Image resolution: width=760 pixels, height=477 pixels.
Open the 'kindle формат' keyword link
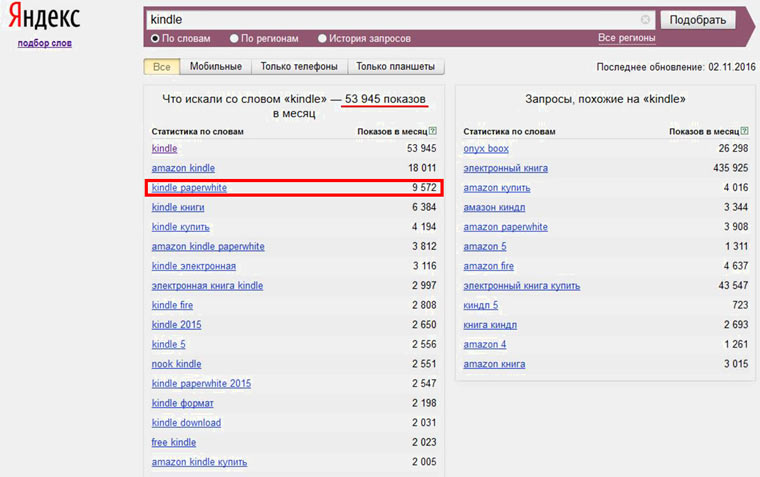(183, 403)
